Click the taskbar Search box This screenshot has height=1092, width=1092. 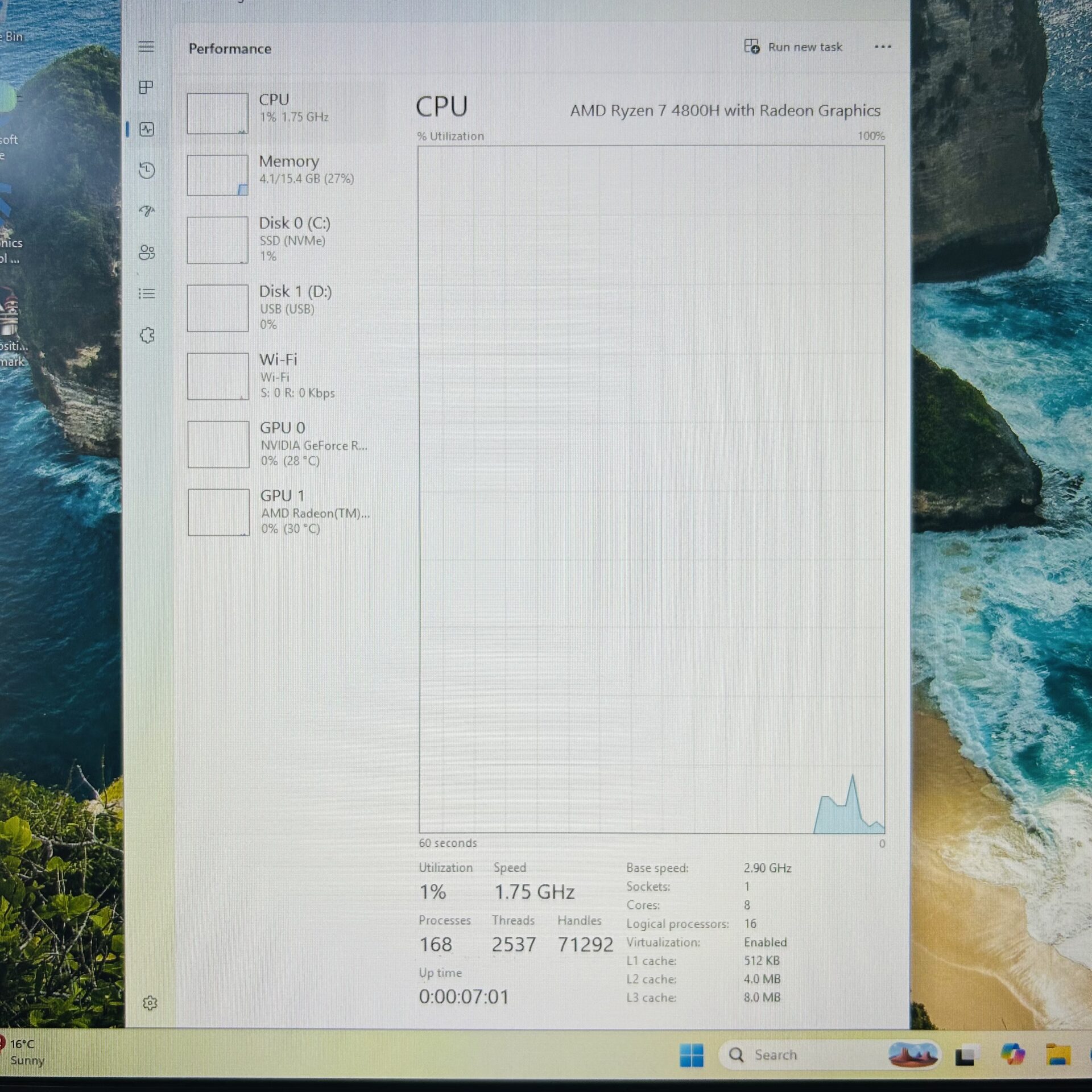point(829,1055)
